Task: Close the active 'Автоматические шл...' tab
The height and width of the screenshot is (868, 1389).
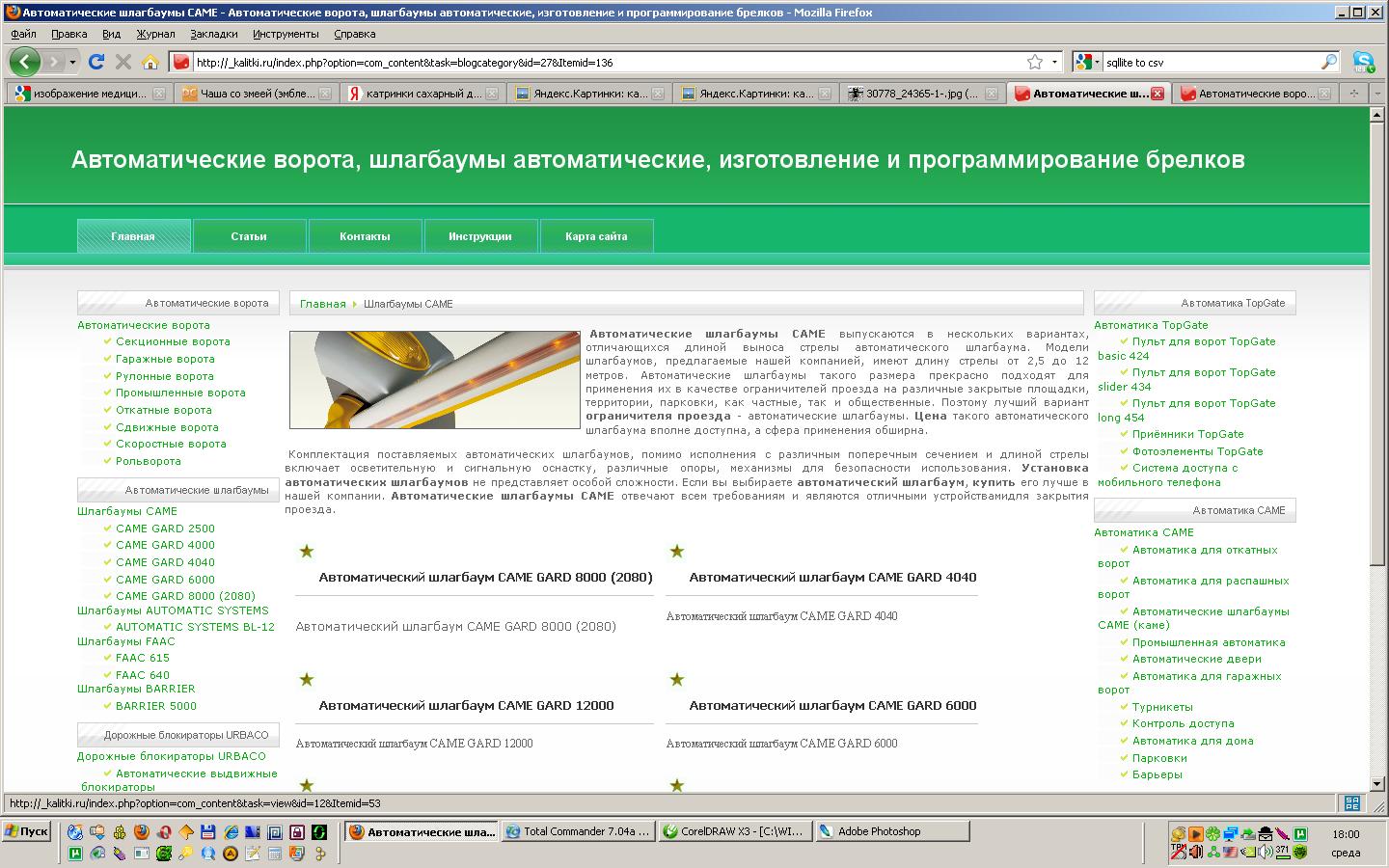Action: (x=1157, y=94)
